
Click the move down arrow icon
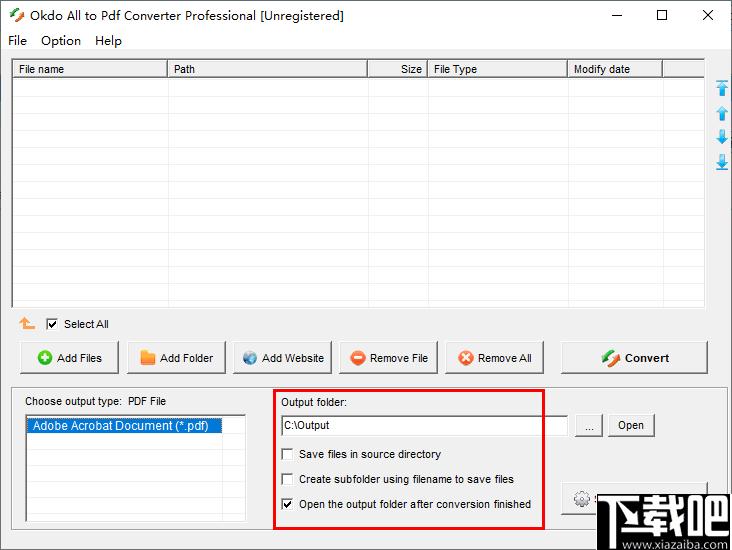point(722,137)
